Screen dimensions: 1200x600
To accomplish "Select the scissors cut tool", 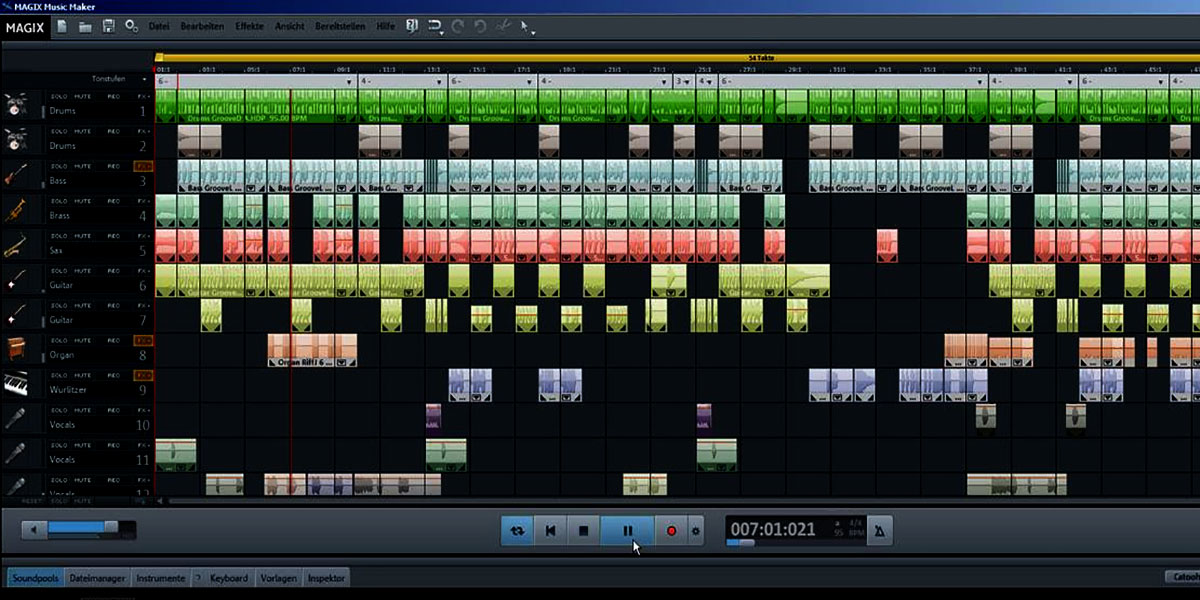I will coord(505,26).
